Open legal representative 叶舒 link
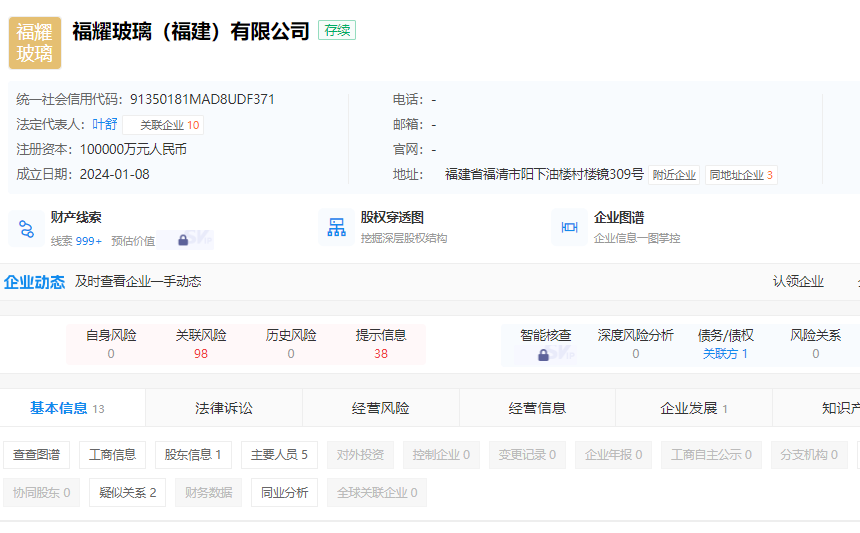The height and width of the screenshot is (533, 860). [104, 124]
